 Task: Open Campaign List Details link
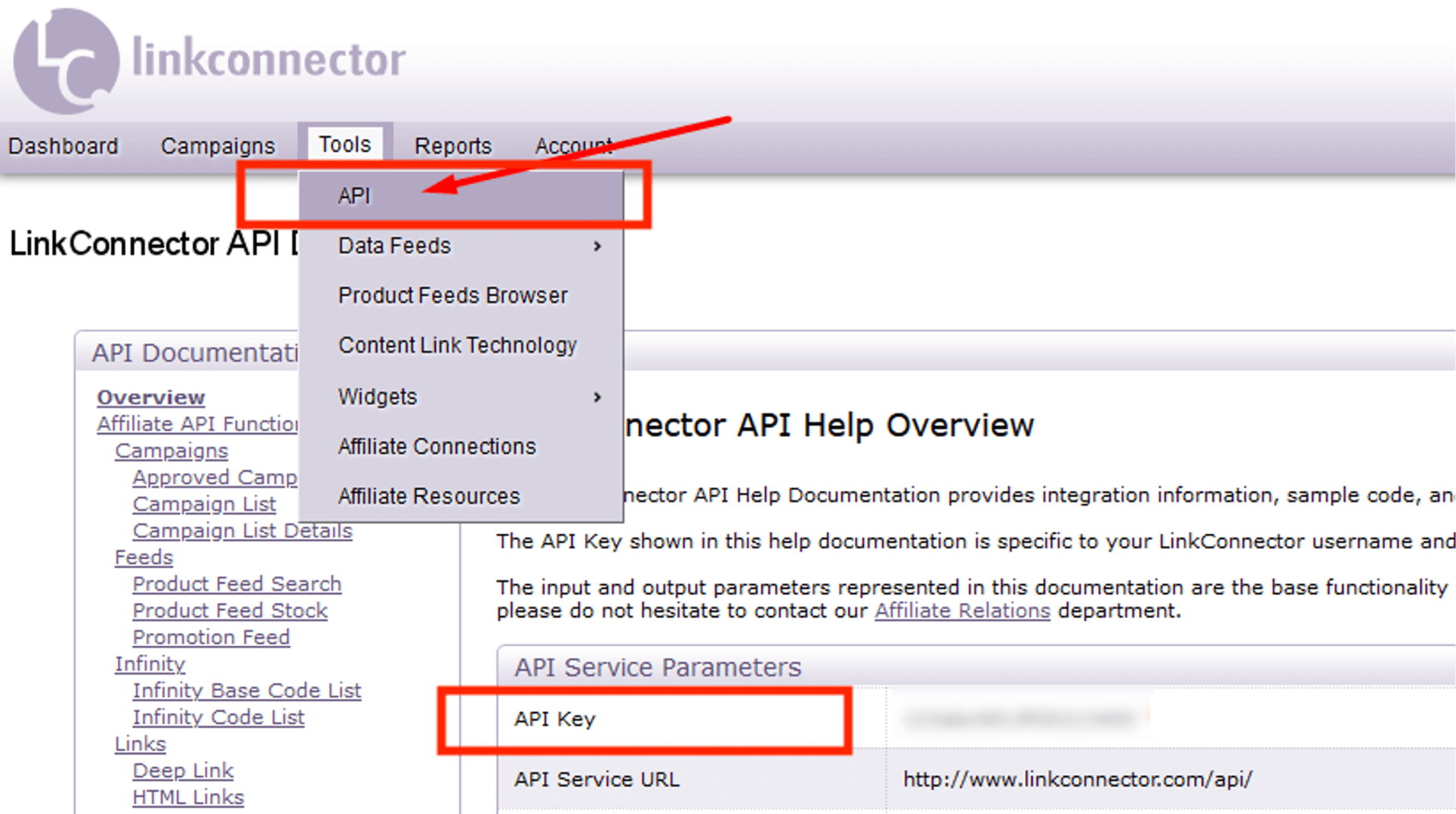[x=242, y=530]
